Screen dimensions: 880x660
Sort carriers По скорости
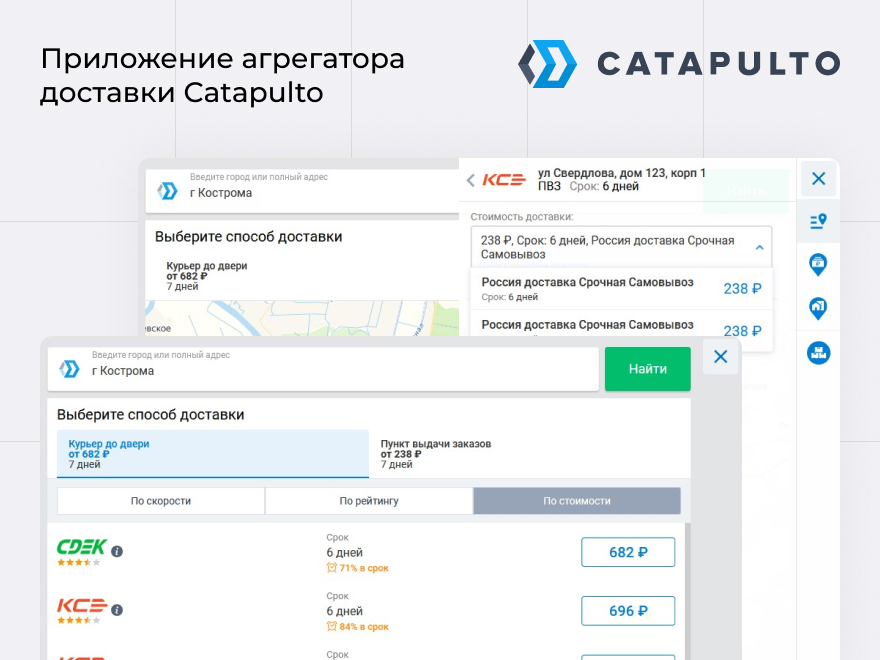point(161,501)
